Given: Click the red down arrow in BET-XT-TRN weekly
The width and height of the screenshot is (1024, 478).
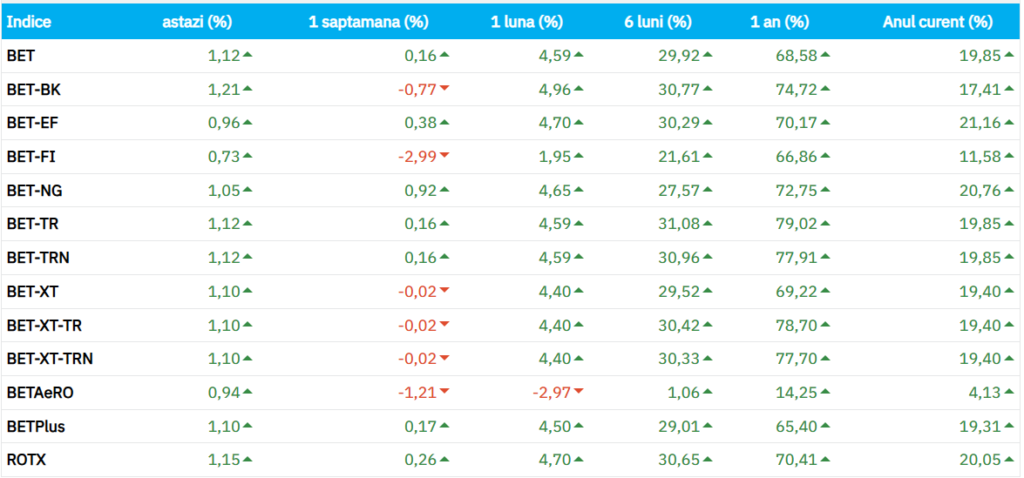Looking at the screenshot, I should coord(445,358).
